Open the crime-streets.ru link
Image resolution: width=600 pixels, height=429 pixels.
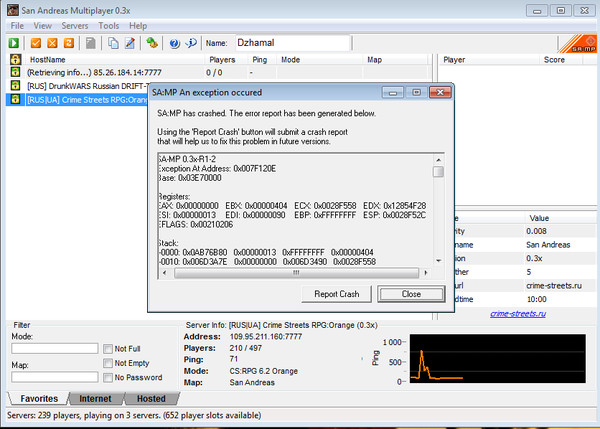coord(518,314)
